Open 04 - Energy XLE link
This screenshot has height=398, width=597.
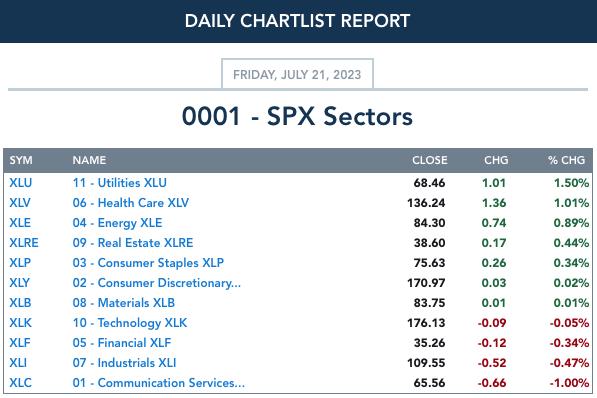[x=117, y=223]
